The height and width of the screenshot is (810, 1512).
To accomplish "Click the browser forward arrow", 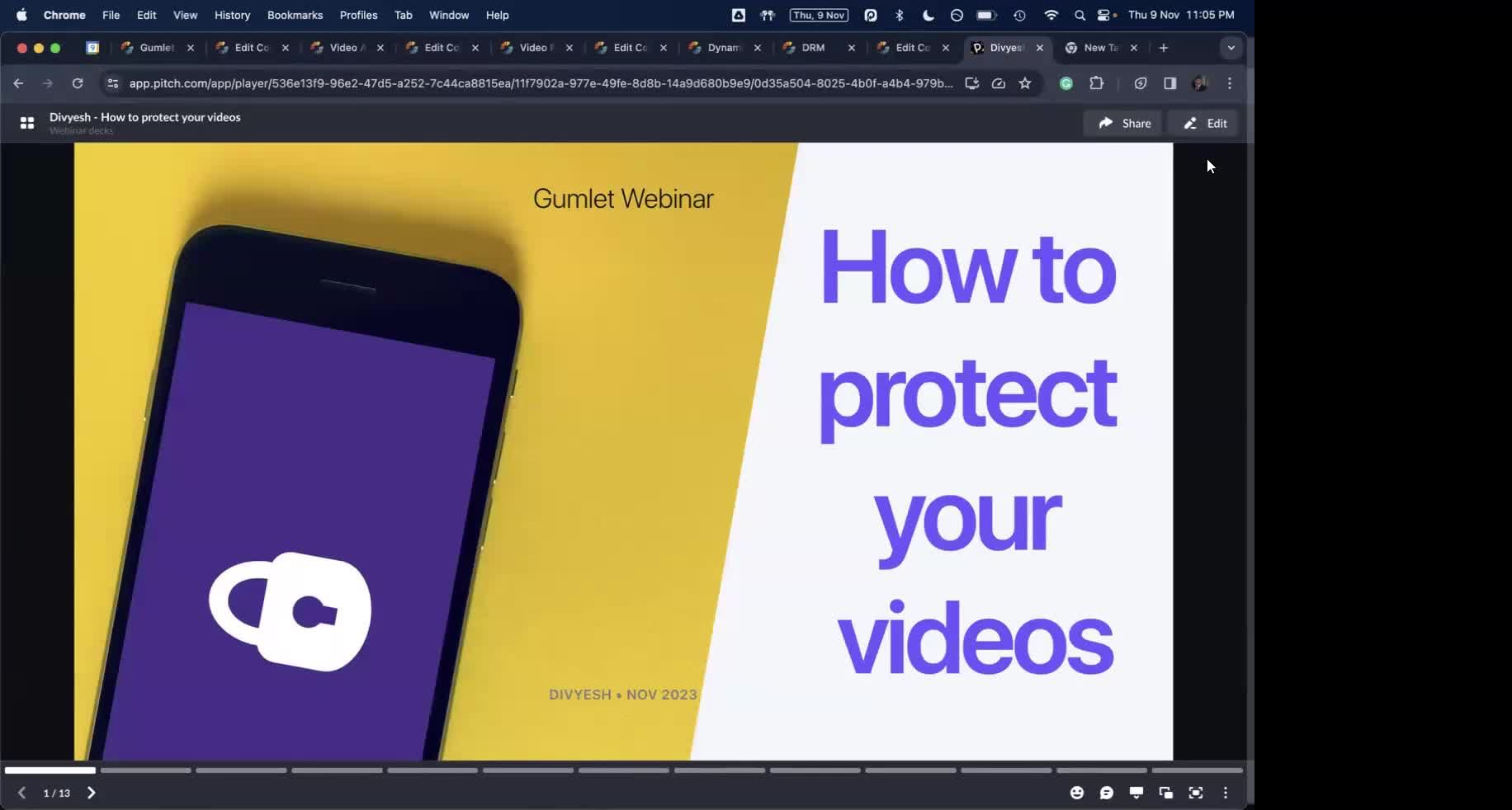I will click(x=48, y=83).
